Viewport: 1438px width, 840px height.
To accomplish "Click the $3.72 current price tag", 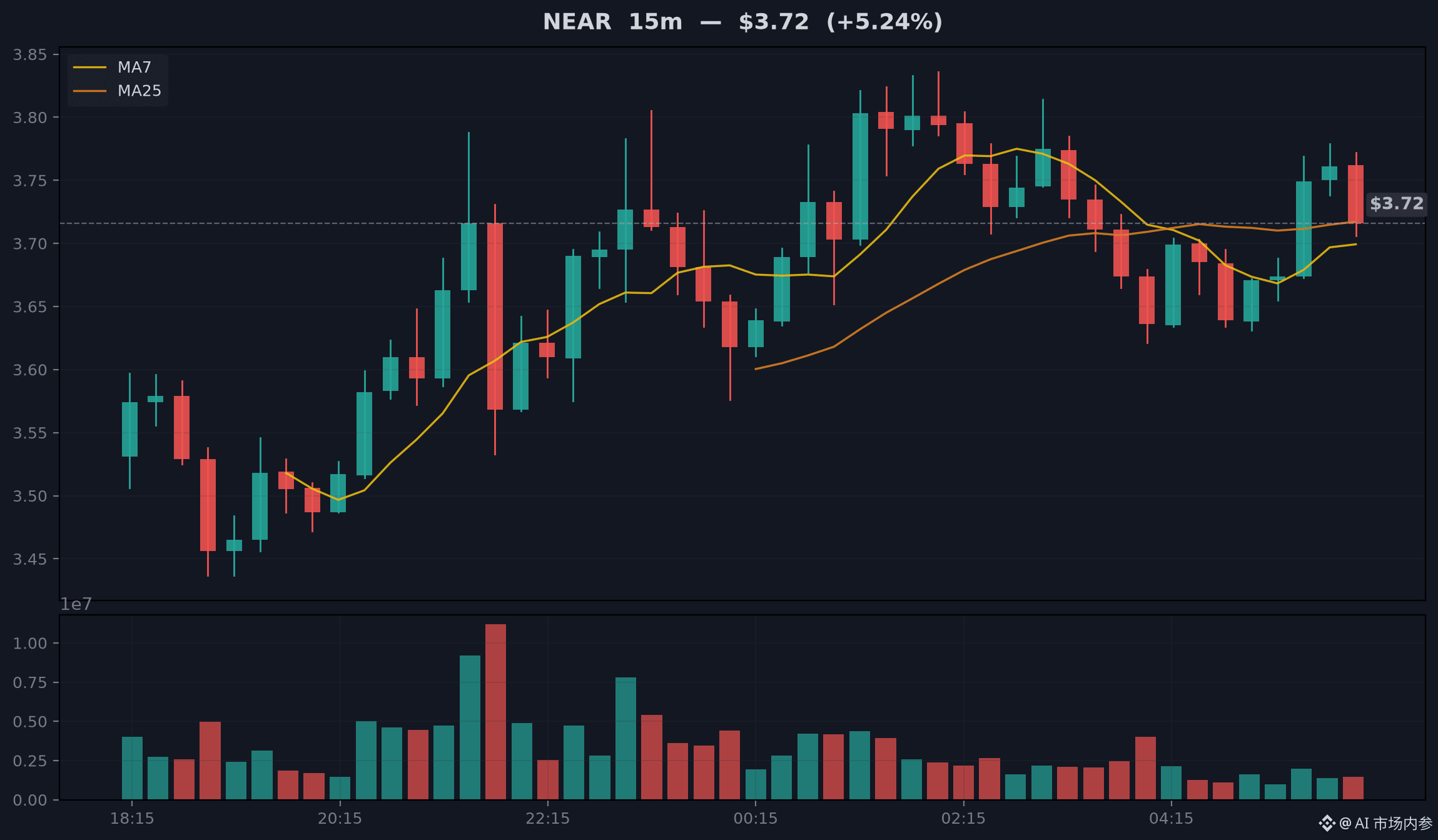I will [1397, 203].
